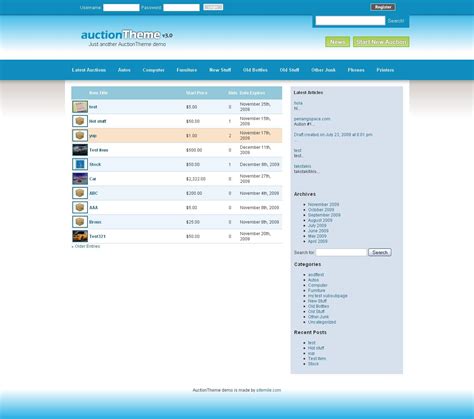Click the sitemile.com footer link
Image resolution: width=474 pixels, height=419 pixels.
269,390
